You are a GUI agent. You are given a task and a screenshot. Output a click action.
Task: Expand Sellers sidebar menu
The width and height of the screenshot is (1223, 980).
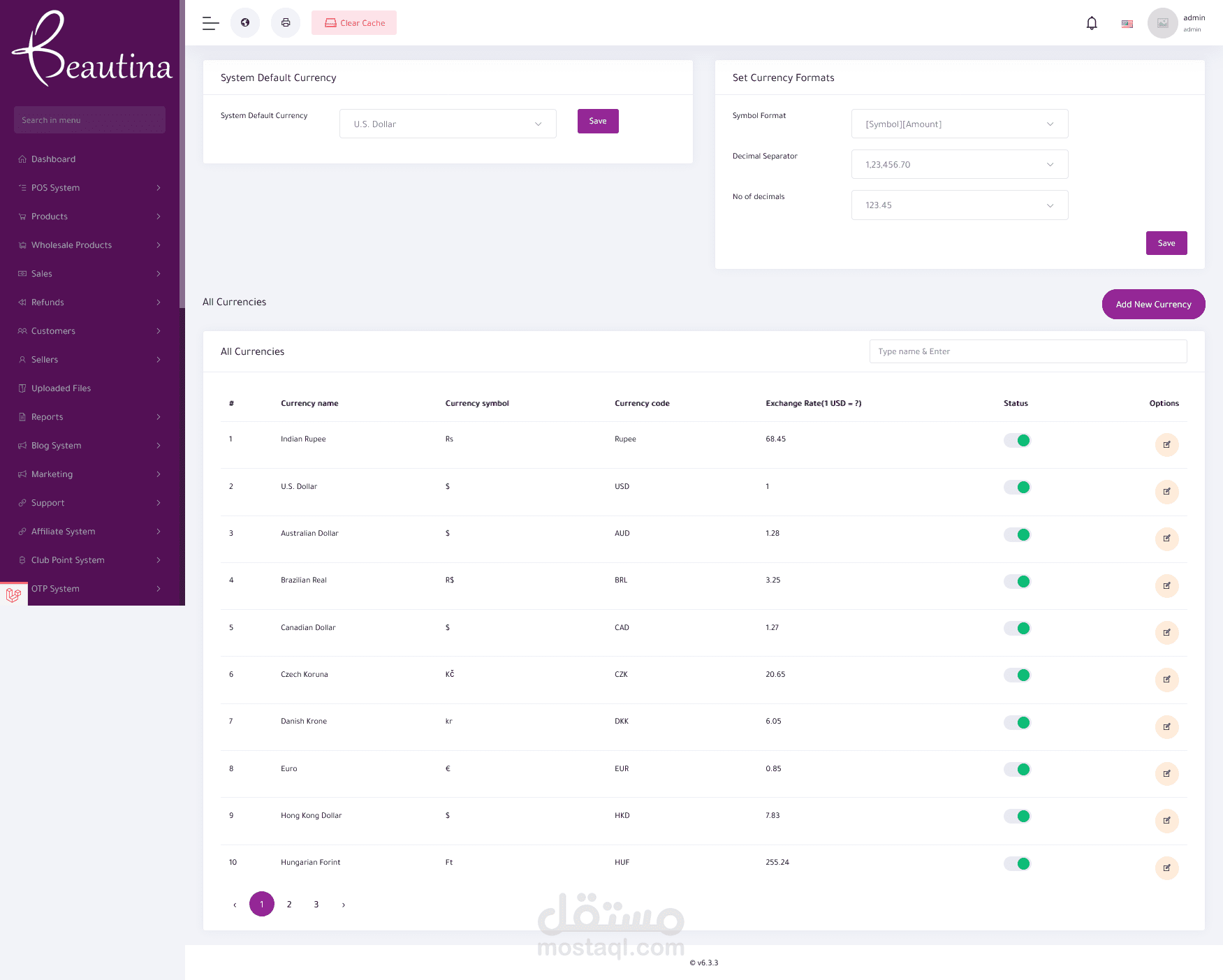pyautogui.click(x=89, y=360)
